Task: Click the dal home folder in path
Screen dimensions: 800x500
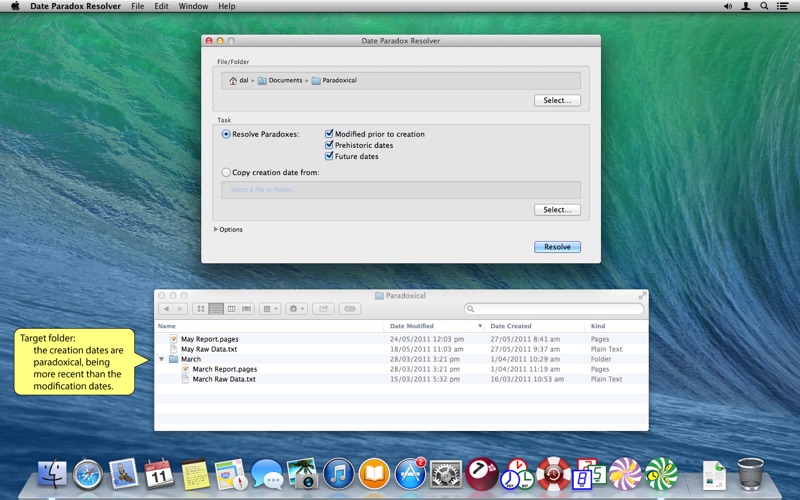Action: 239,81
